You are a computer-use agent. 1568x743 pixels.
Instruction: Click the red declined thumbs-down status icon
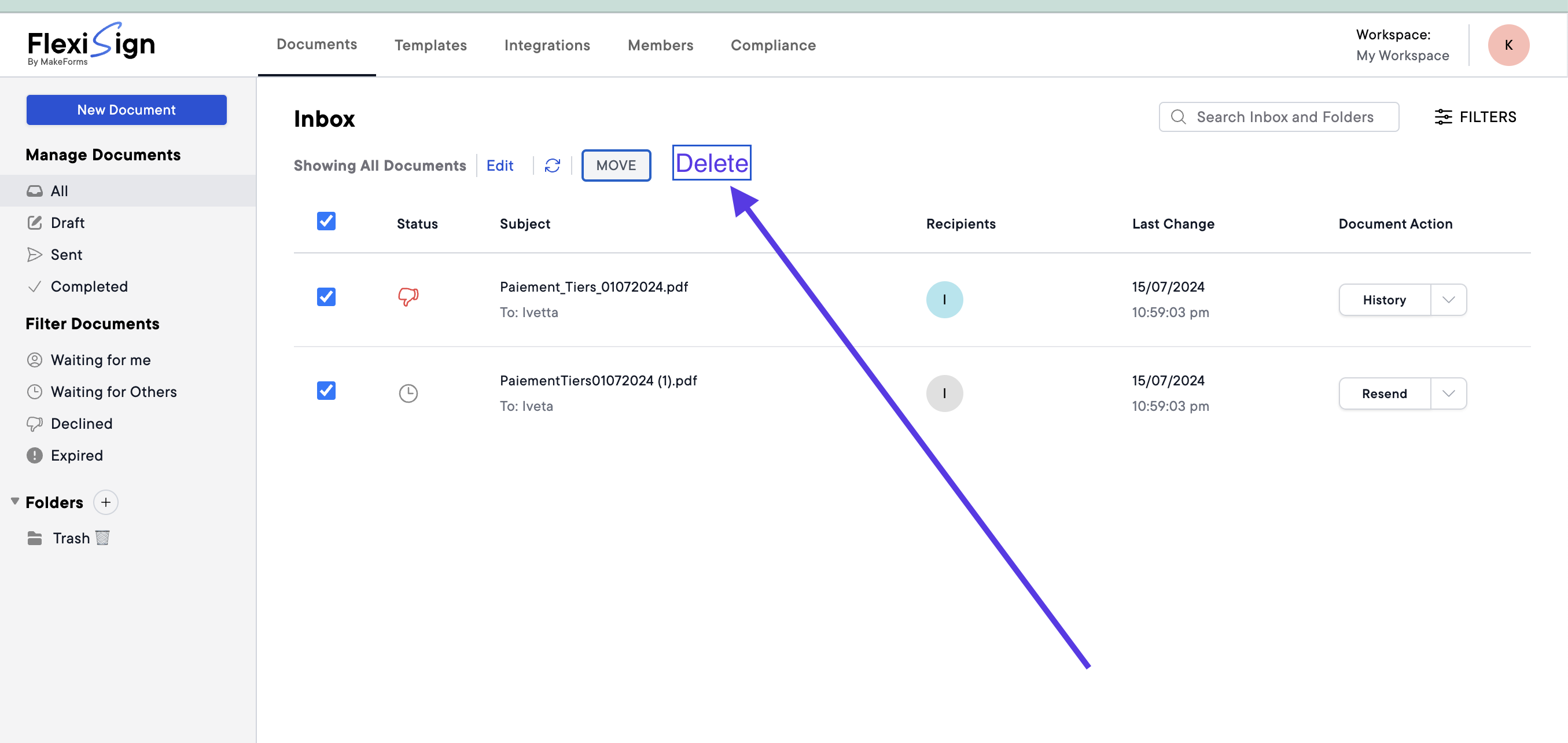point(408,297)
